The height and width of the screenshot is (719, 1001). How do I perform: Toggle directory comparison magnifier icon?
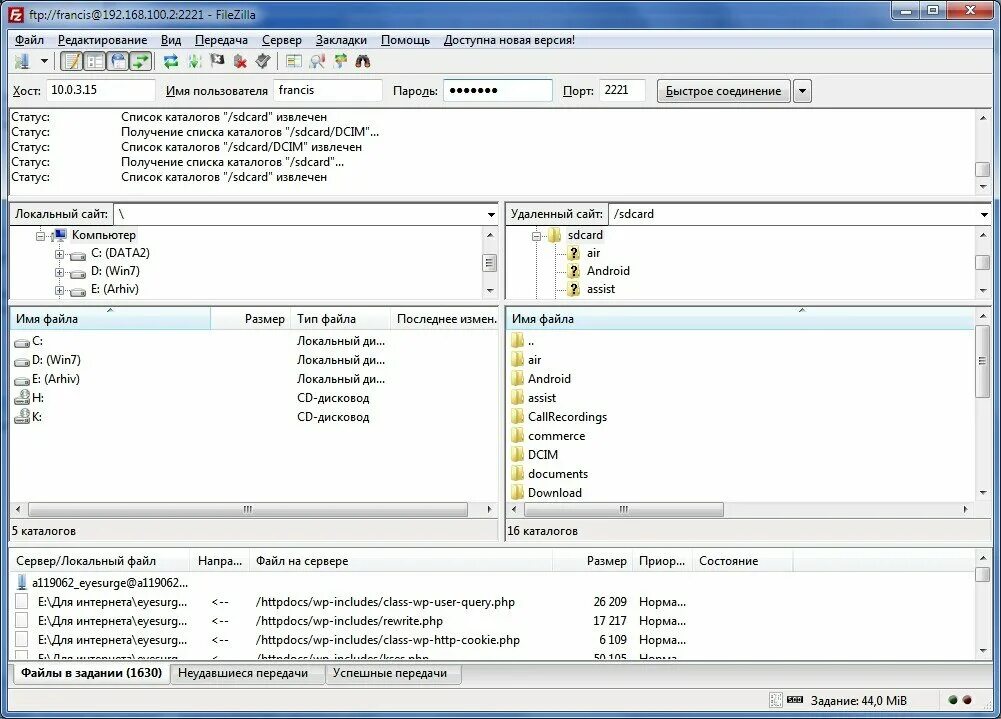point(317,61)
